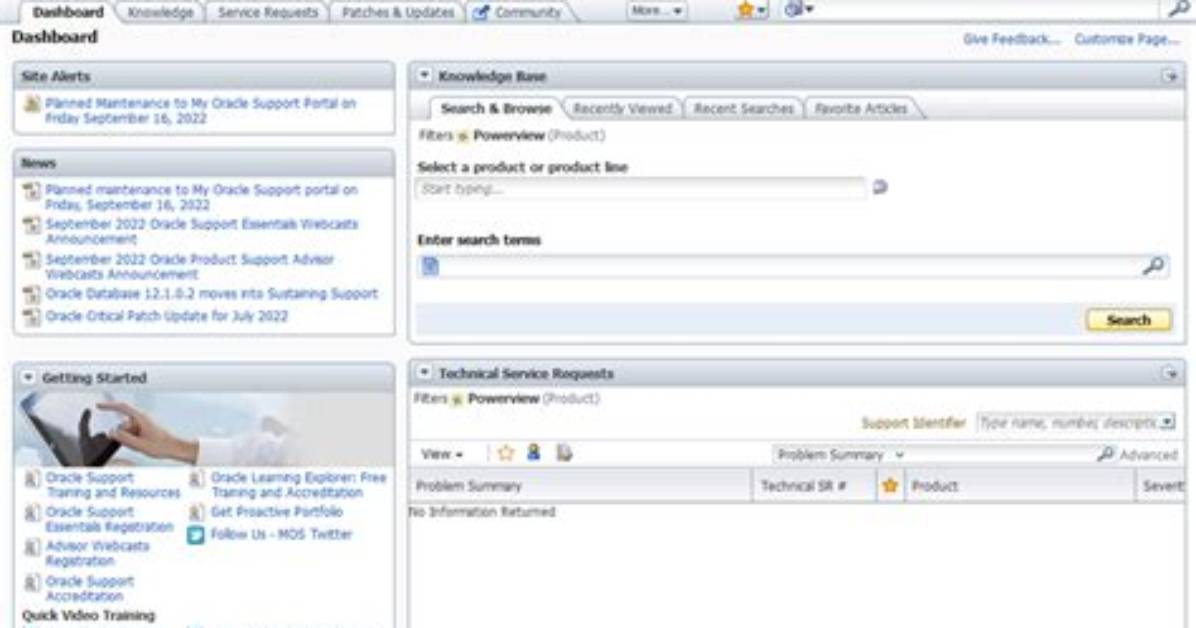Image resolution: width=1196 pixels, height=628 pixels.
Task: Open Oracle Database 12.1.0.2 Sustaining Support news
Action: coord(211,294)
